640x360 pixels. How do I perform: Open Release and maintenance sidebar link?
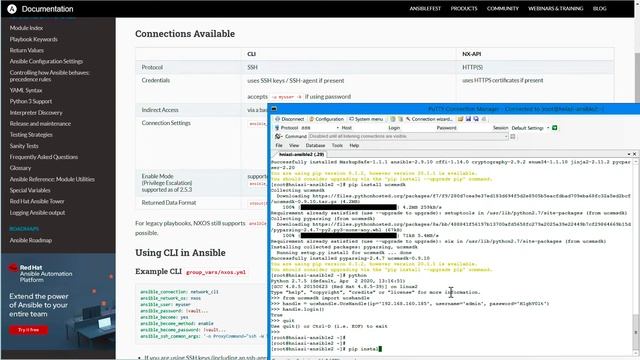click(40, 124)
